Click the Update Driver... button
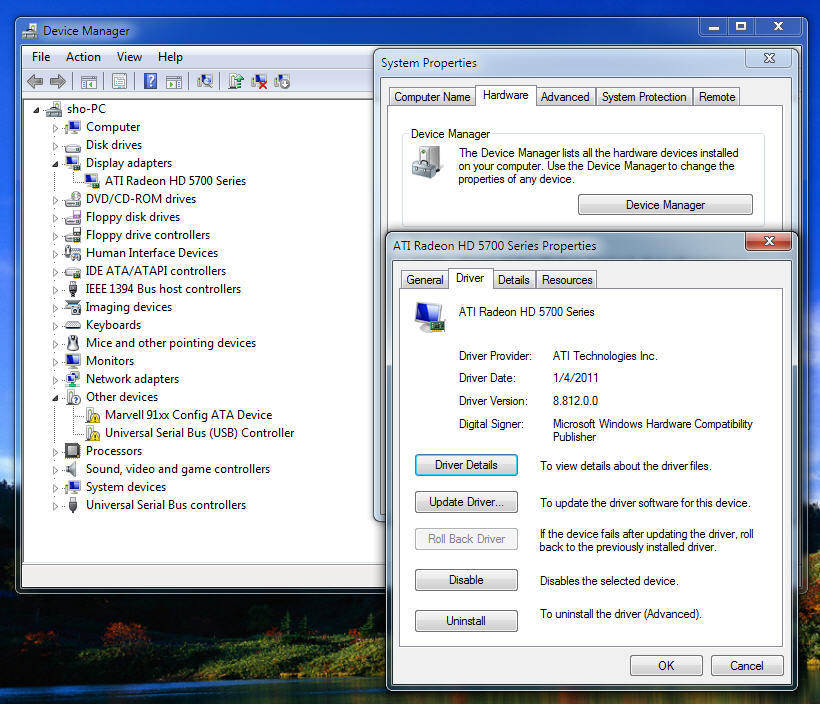Screen dimensions: 820x704 click(466, 502)
